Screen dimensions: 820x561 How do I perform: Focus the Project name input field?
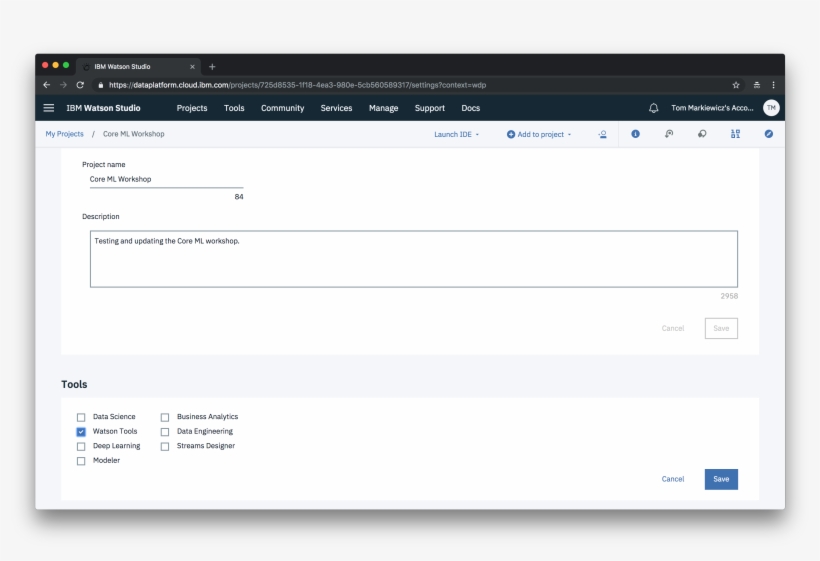point(166,180)
